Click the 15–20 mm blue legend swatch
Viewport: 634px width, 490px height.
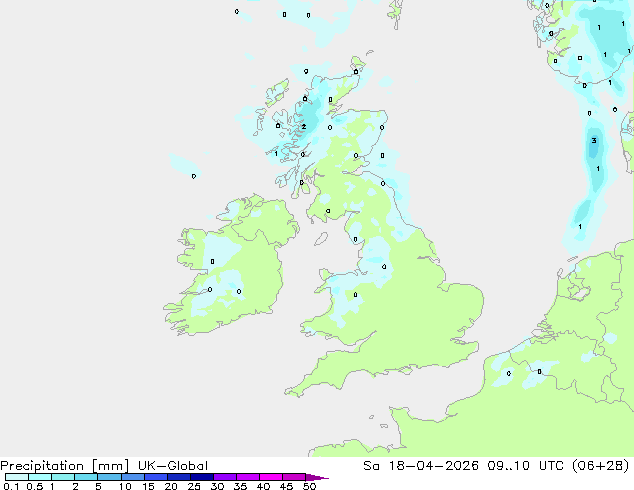pyautogui.click(x=155, y=477)
